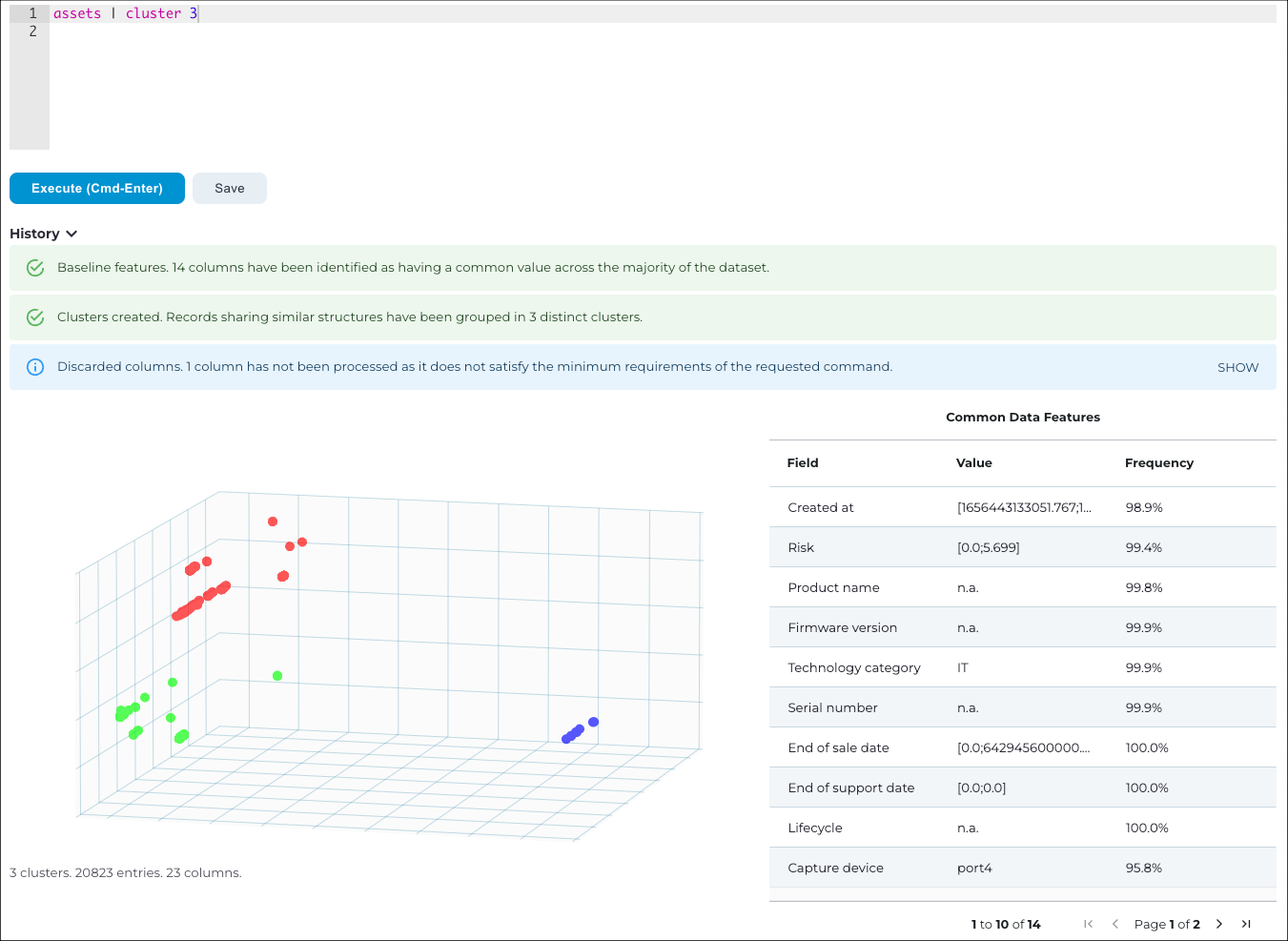Viewport: 1288px width, 941px height.
Task: Click the 'Common Data Features' title
Action: [x=1023, y=417]
